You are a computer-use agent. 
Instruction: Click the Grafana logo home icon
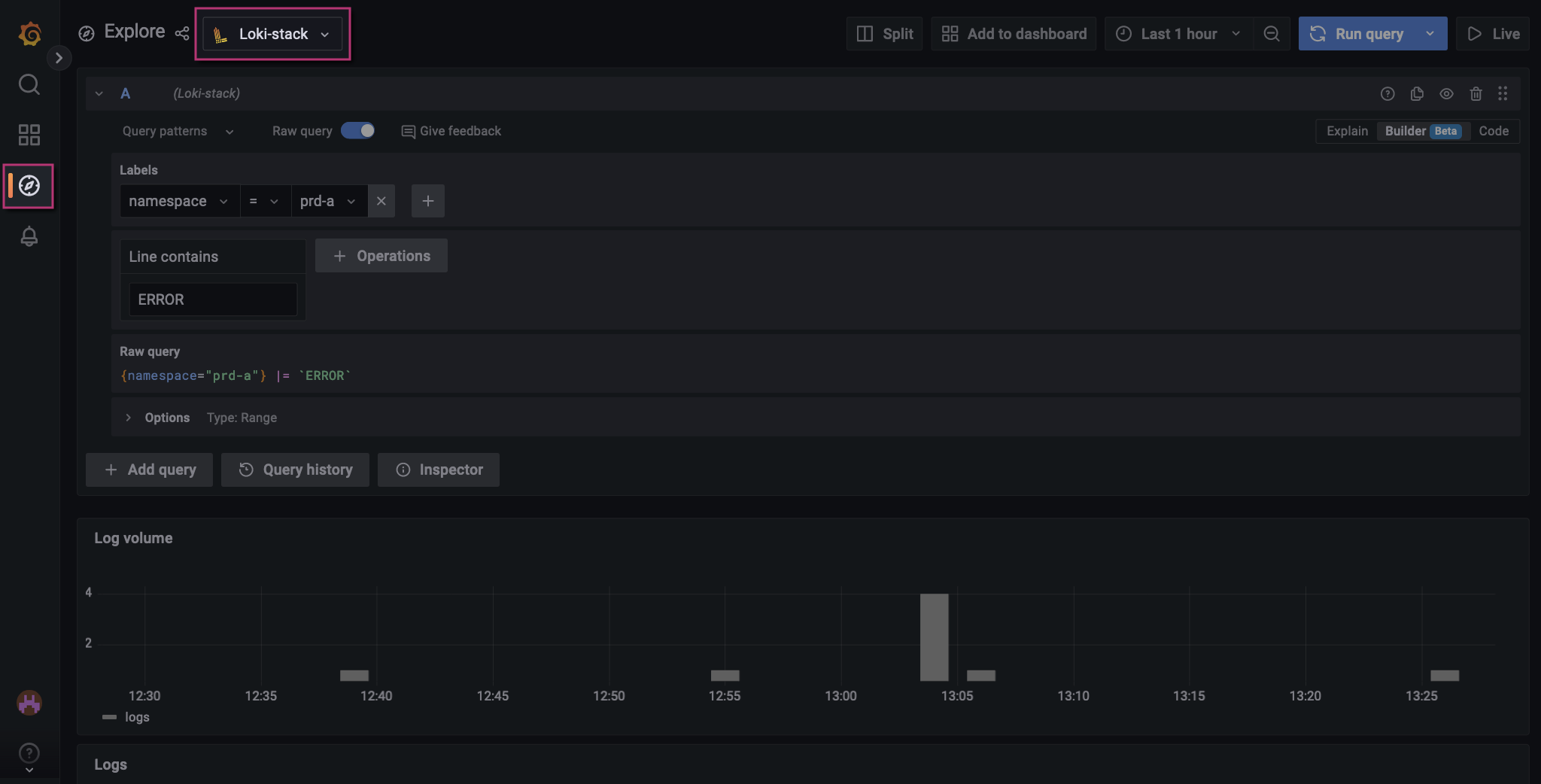coord(29,34)
